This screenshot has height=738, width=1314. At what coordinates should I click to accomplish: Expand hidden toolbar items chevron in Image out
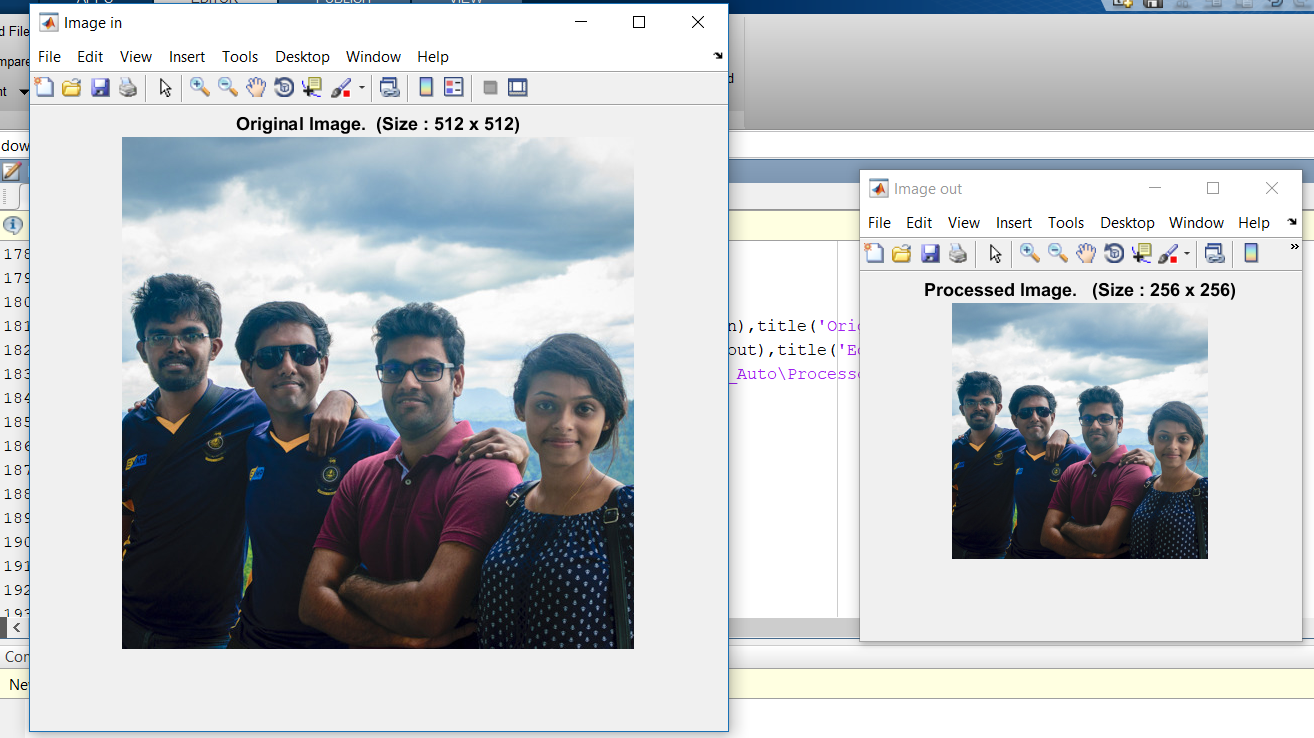(x=1294, y=247)
